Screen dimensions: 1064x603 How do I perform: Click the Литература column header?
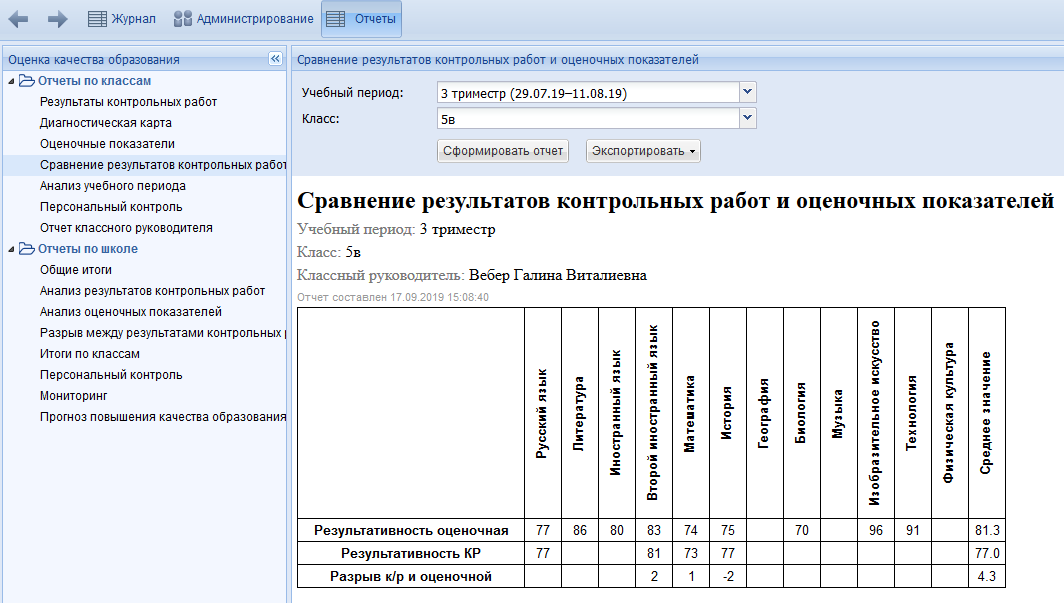[x=579, y=413]
